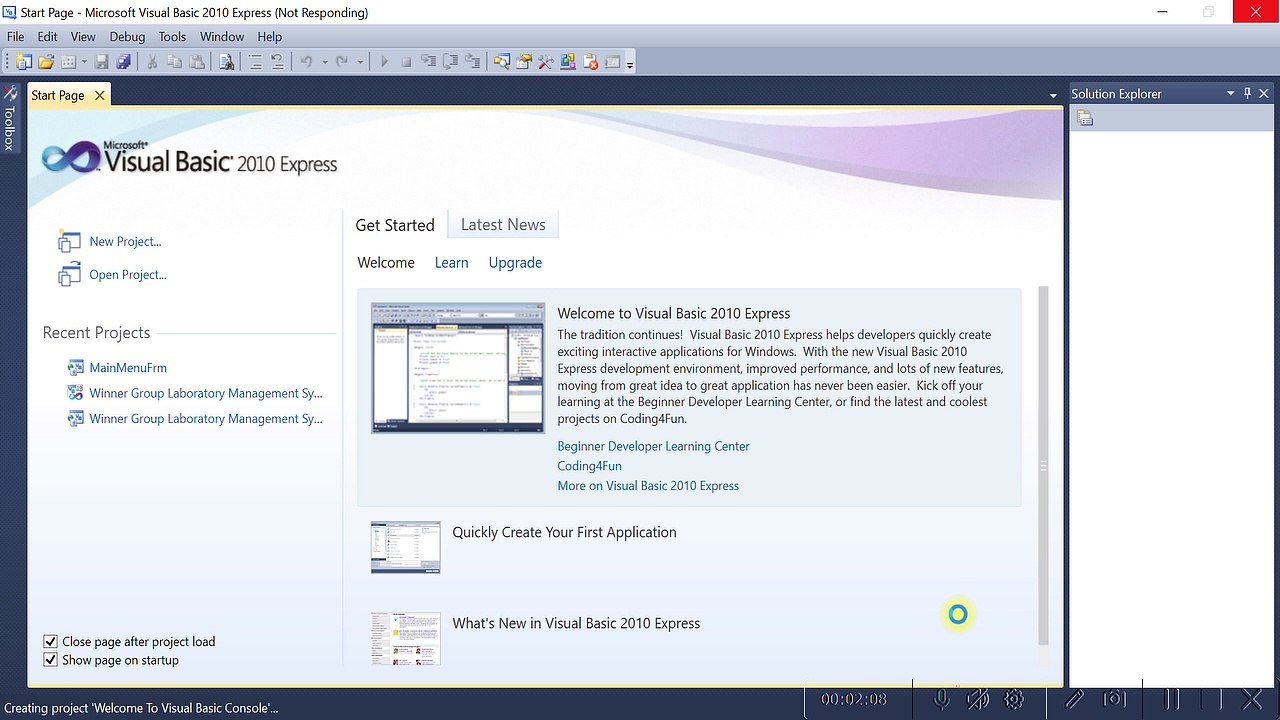The image size is (1280, 720).
Task: Click the recorder microphone icon
Action: tap(941, 699)
